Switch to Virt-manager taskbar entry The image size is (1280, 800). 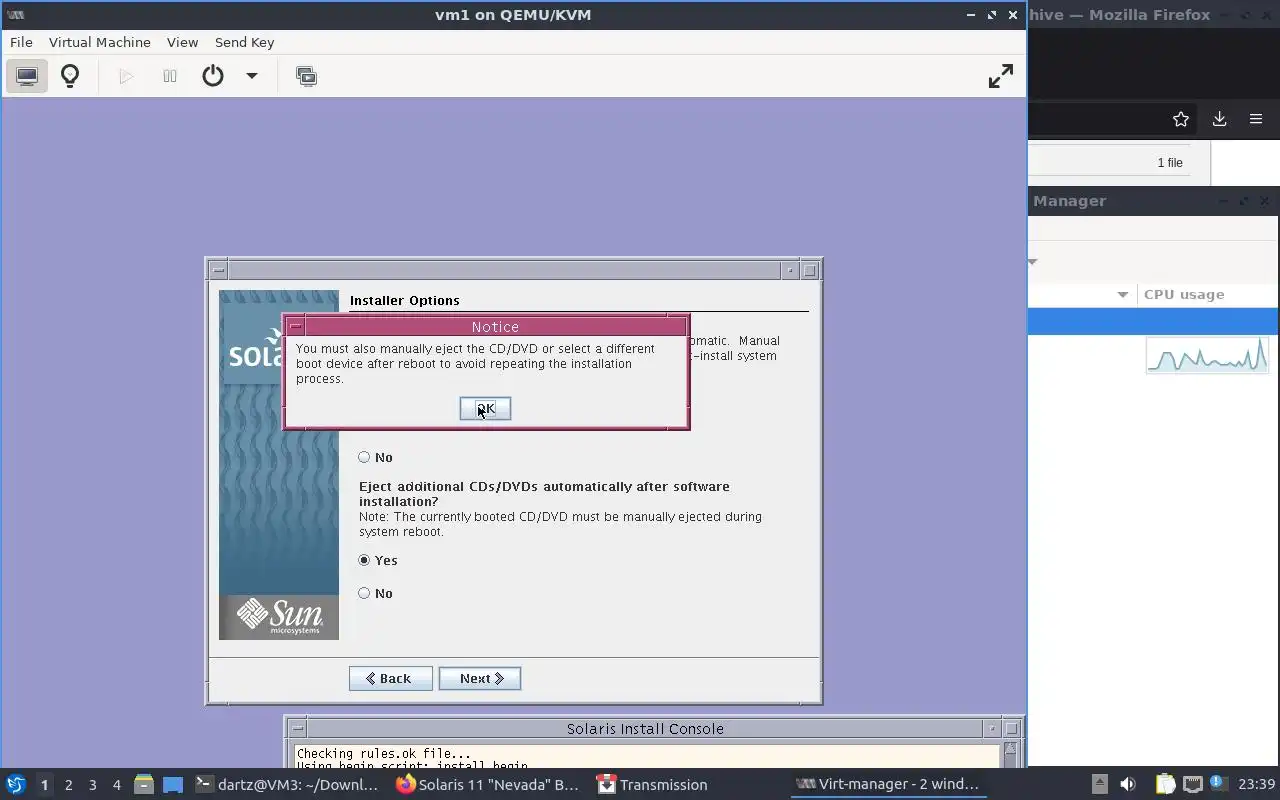[887, 785]
